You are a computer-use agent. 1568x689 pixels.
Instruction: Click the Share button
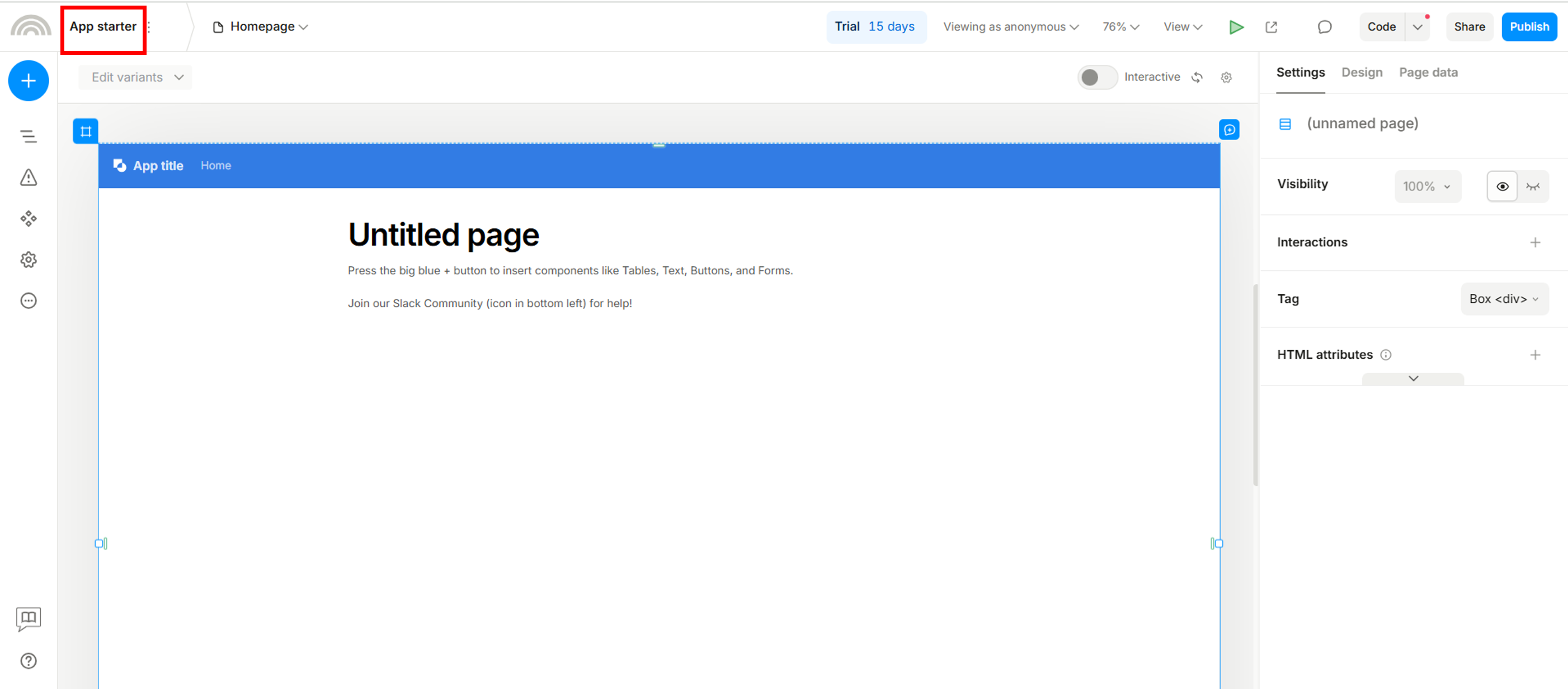(x=1469, y=27)
